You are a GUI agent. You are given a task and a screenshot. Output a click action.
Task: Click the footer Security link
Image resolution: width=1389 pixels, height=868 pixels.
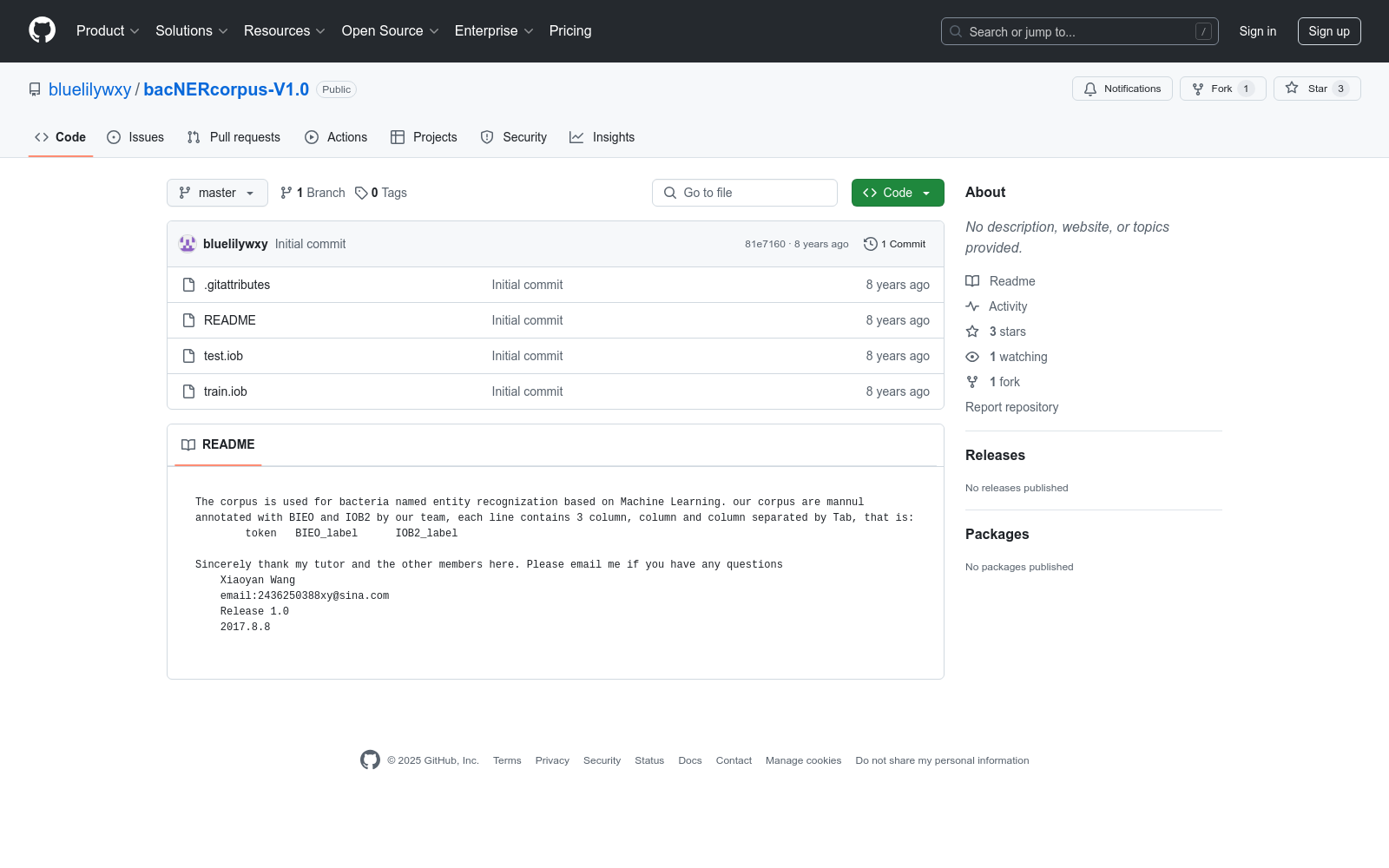tap(602, 760)
